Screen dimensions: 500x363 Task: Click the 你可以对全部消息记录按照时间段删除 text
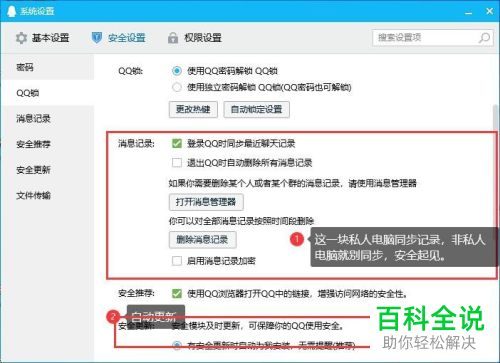coord(241,221)
